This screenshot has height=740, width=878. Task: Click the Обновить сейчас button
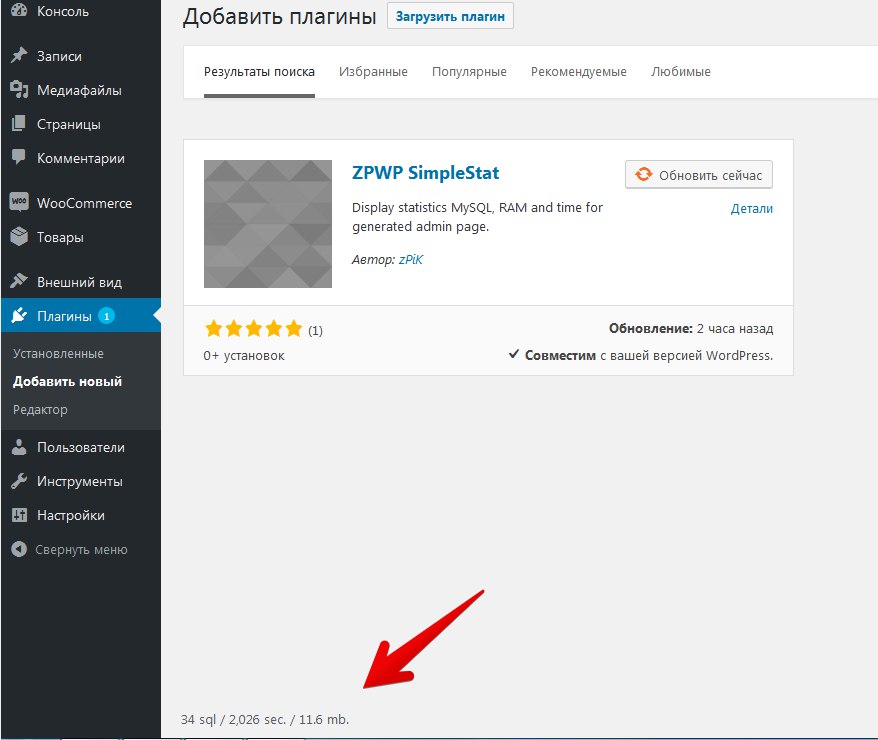click(699, 175)
